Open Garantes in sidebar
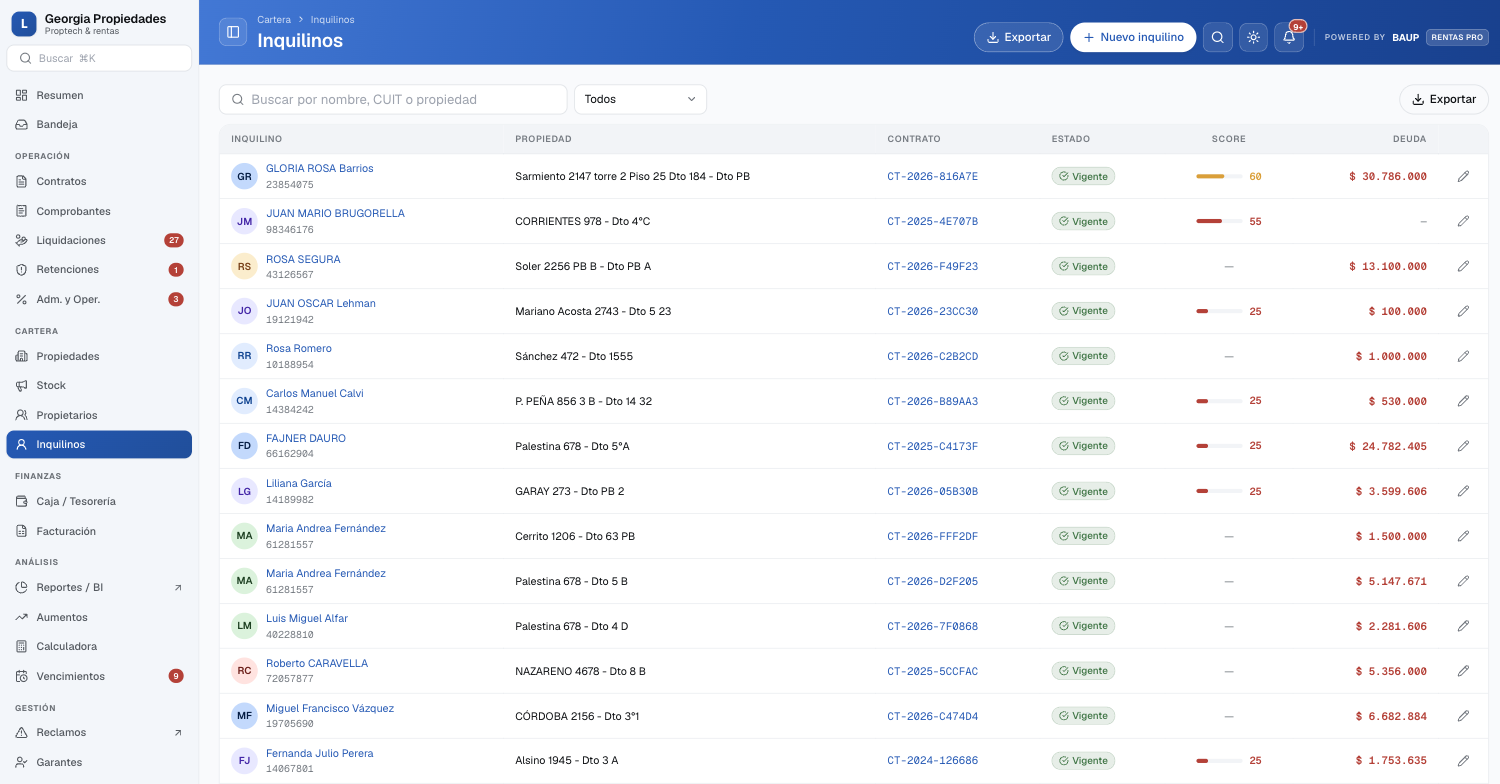This screenshot has width=1500, height=784. (99, 762)
